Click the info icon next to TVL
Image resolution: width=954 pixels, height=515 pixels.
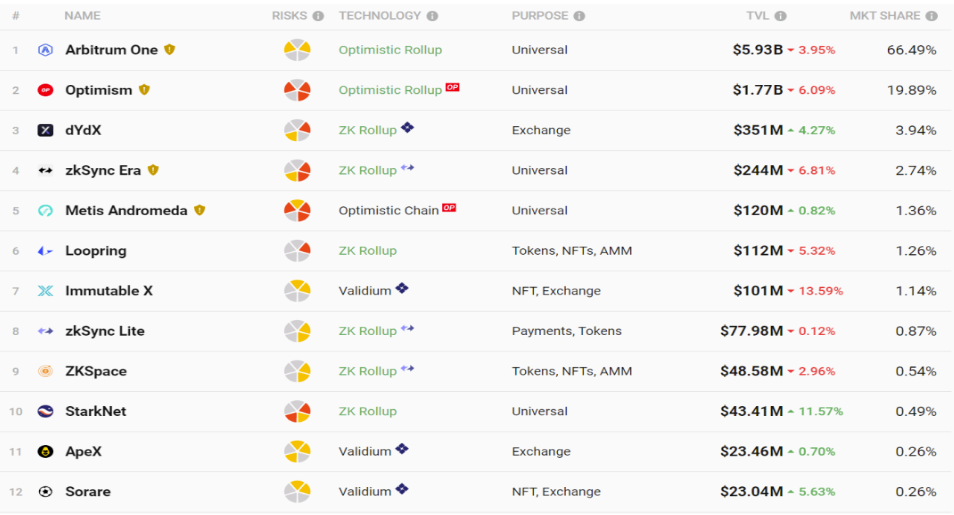[780, 16]
